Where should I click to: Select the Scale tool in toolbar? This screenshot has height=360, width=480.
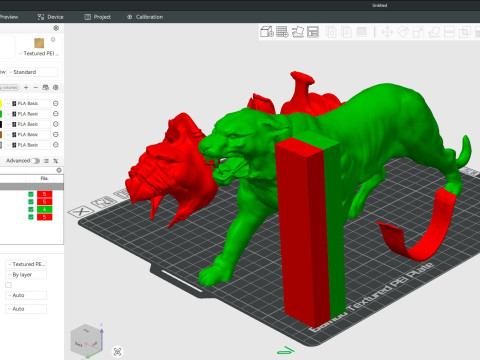click(x=418, y=32)
